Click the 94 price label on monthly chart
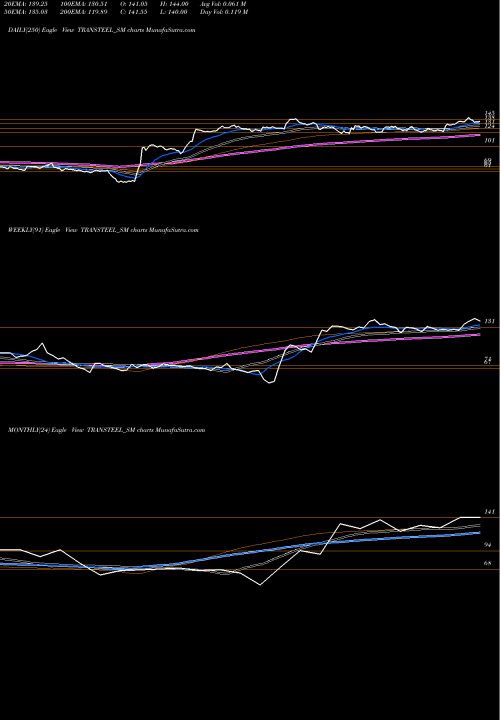 click(x=488, y=545)
